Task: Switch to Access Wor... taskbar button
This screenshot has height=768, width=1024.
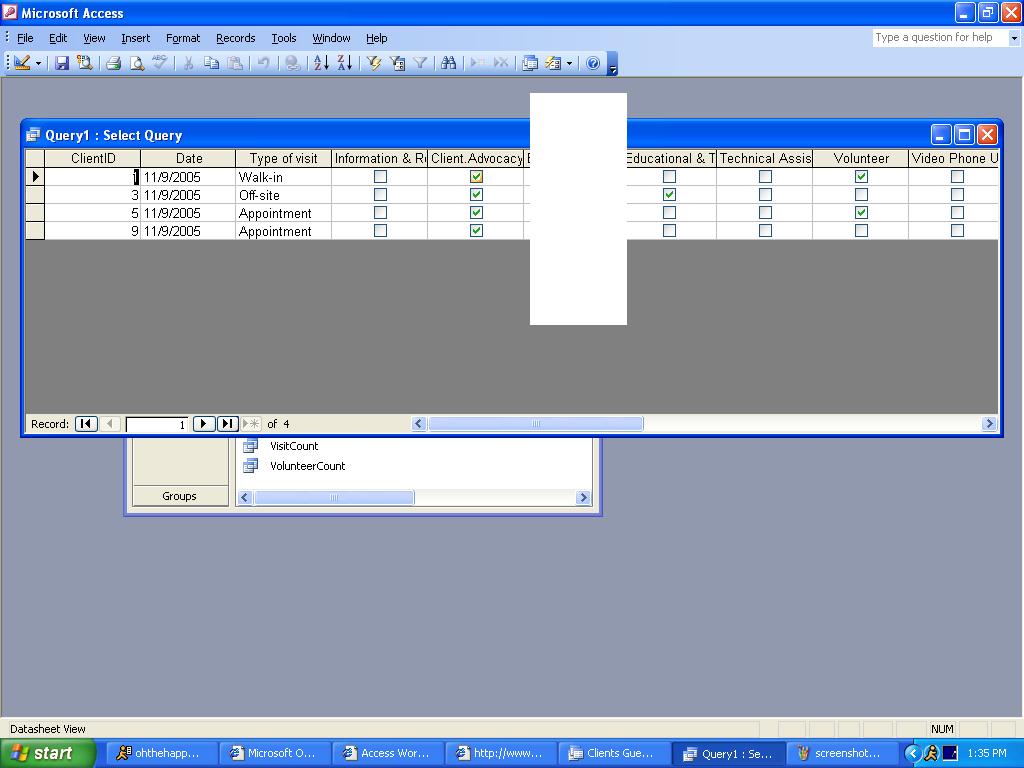Action: [x=389, y=753]
